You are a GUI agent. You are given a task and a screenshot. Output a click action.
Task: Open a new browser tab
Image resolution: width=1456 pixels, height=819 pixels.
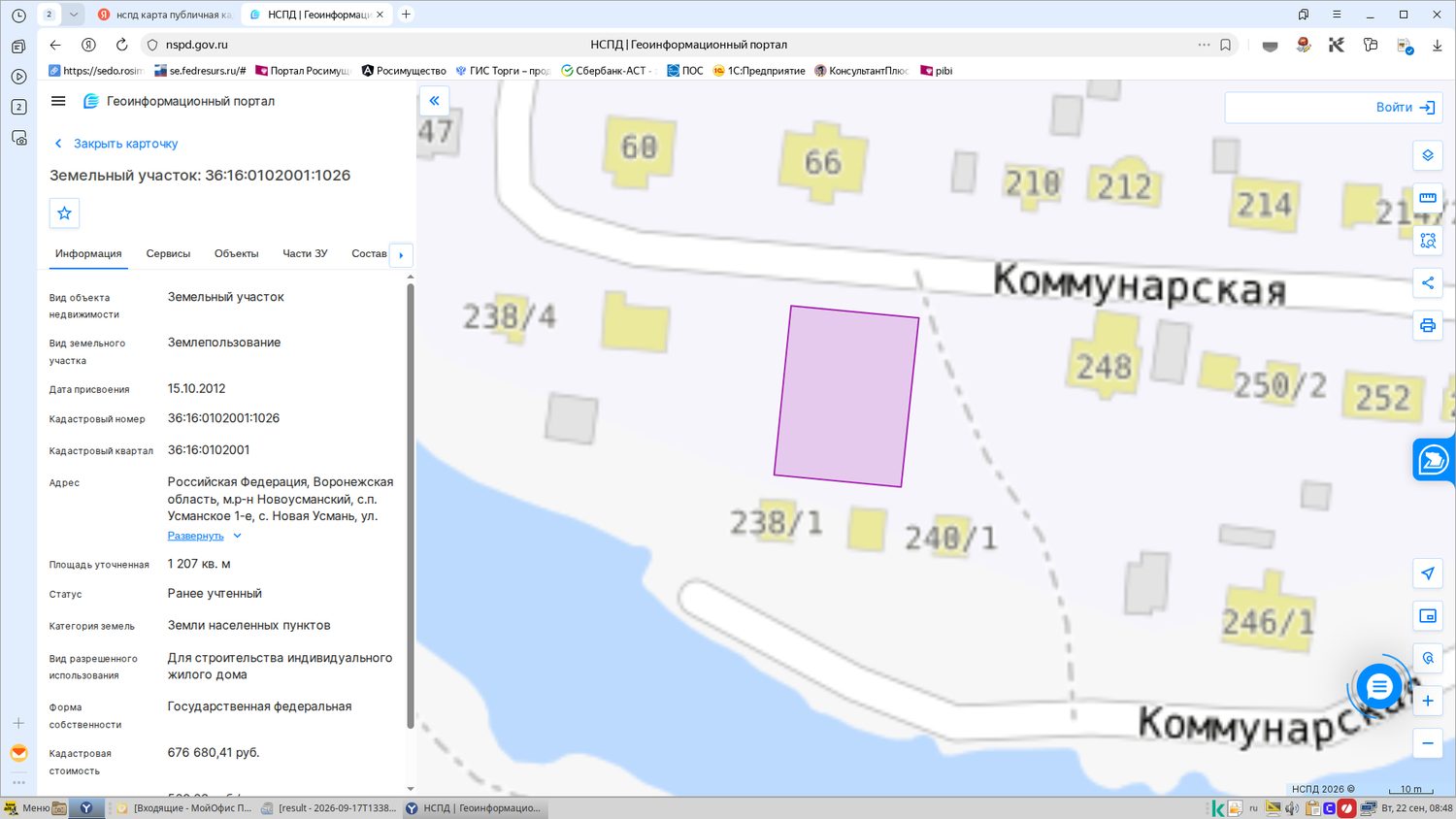tap(406, 15)
